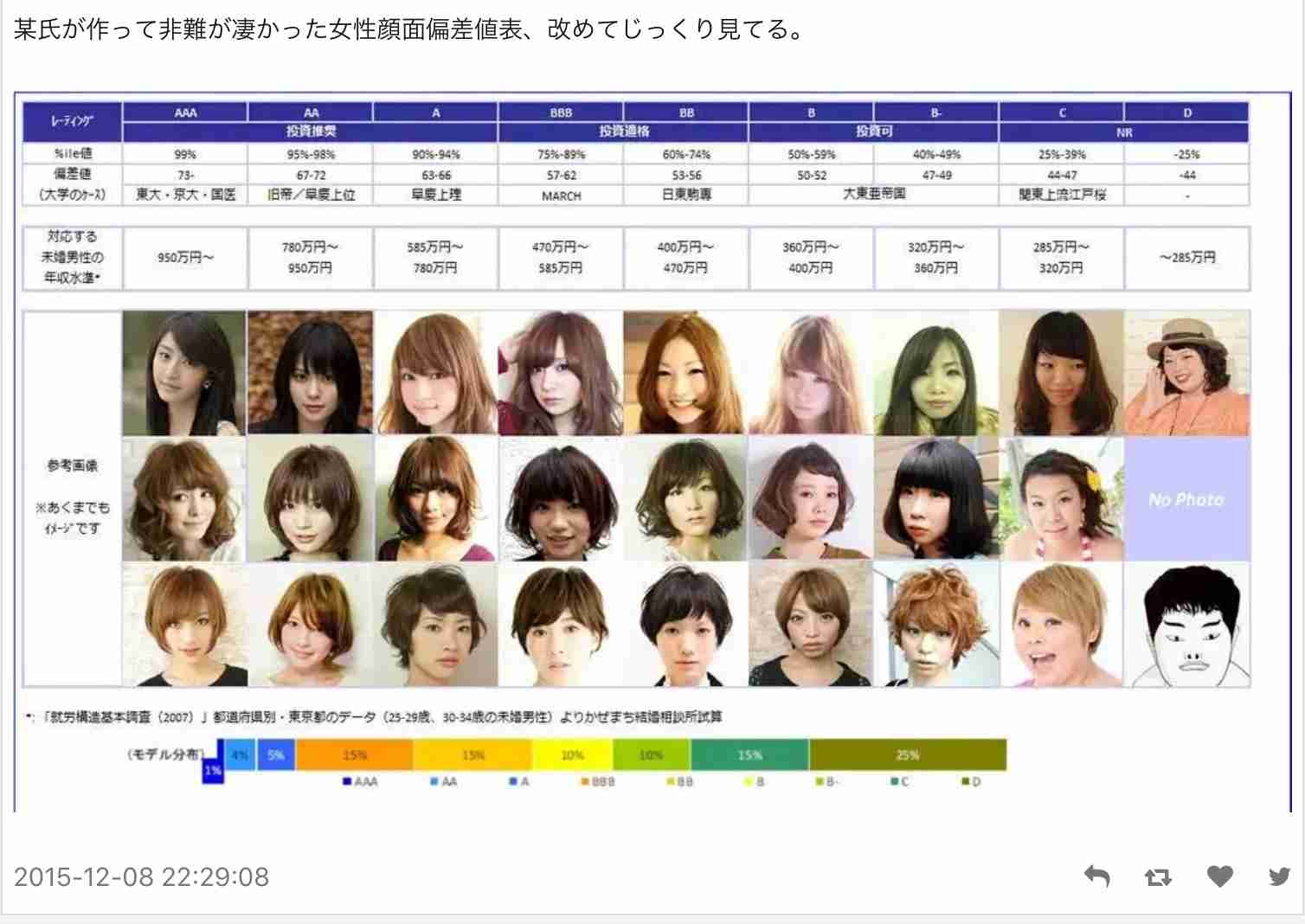Viewport: 1305px width, 924px height.
Task: Select the 25%-39% percentile cell
Action: 1062,154
